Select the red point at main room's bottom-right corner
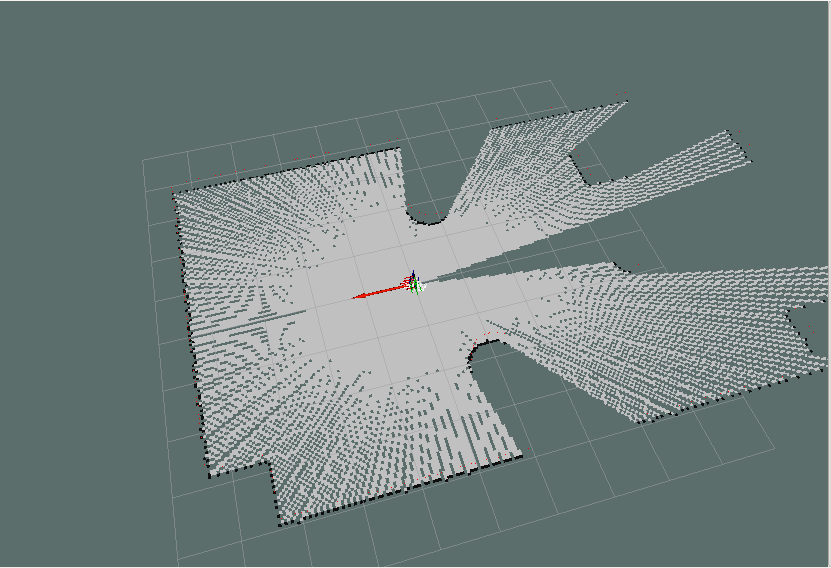This screenshot has height=568, width=831. pos(529,451)
